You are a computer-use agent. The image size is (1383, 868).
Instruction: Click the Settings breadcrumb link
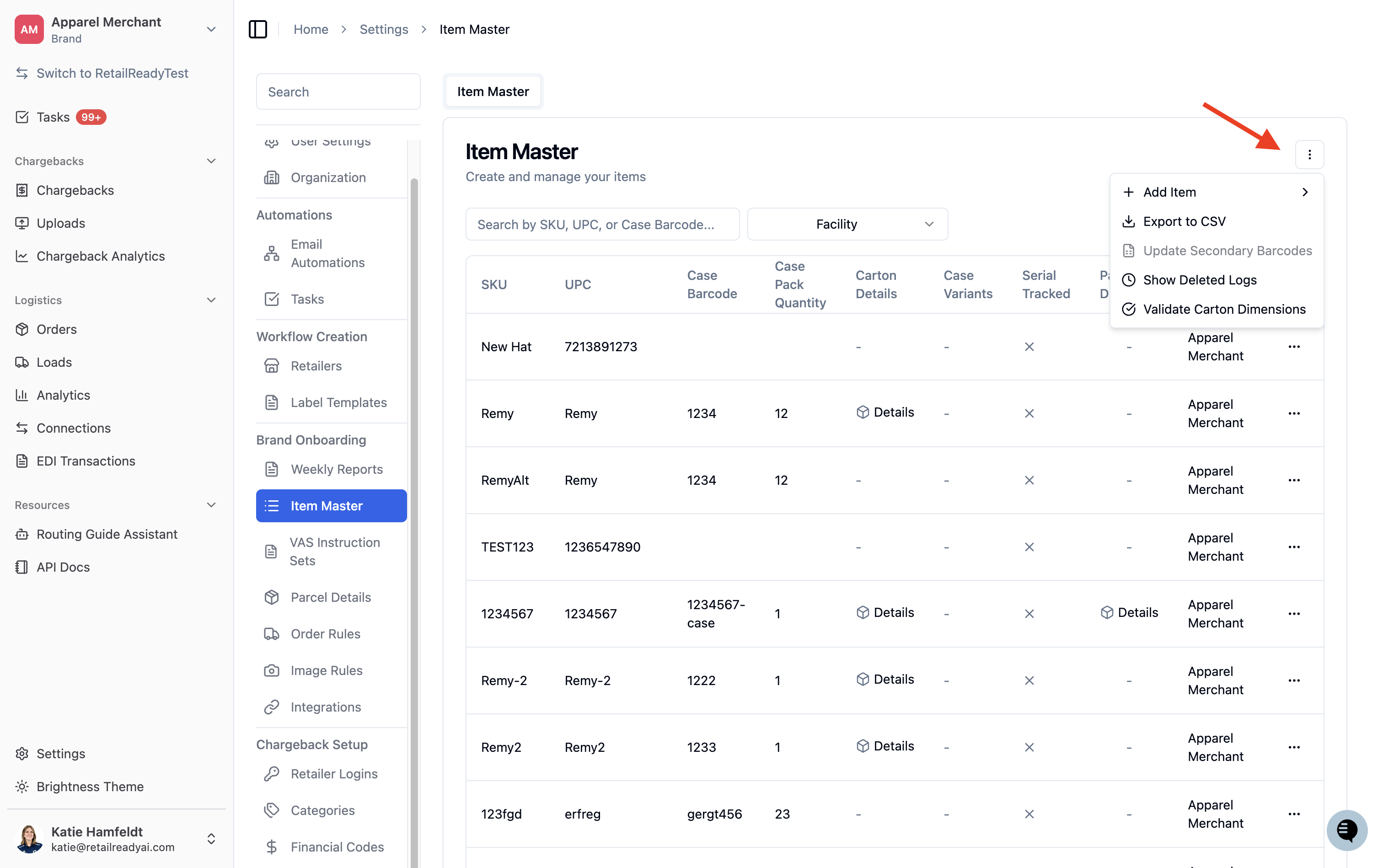click(x=384, y=29)
